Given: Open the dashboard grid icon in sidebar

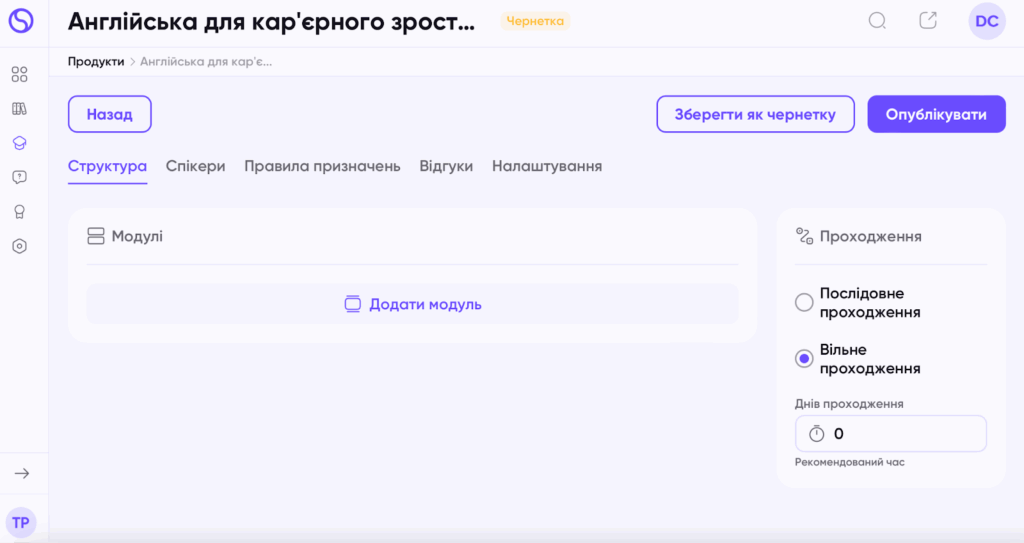Looking at the screenshot, I should tap(20, 74).
